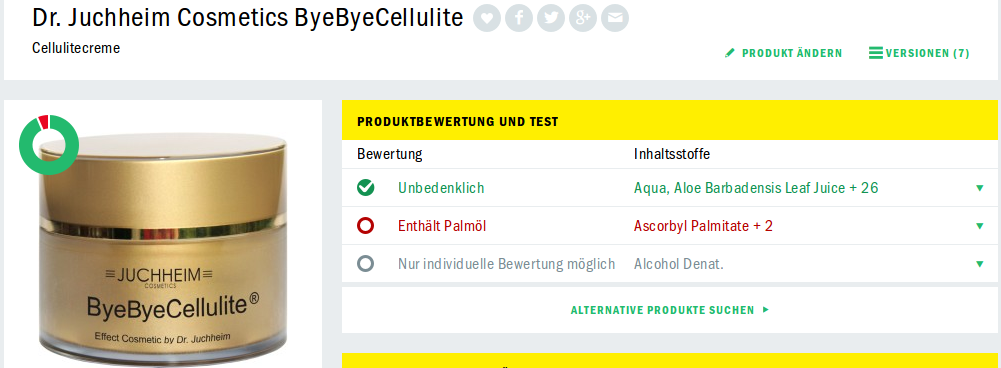Click the green checkmark Unbedenklich icon
This screenshot has width=1001, height=368.
[x=366, y=188]
